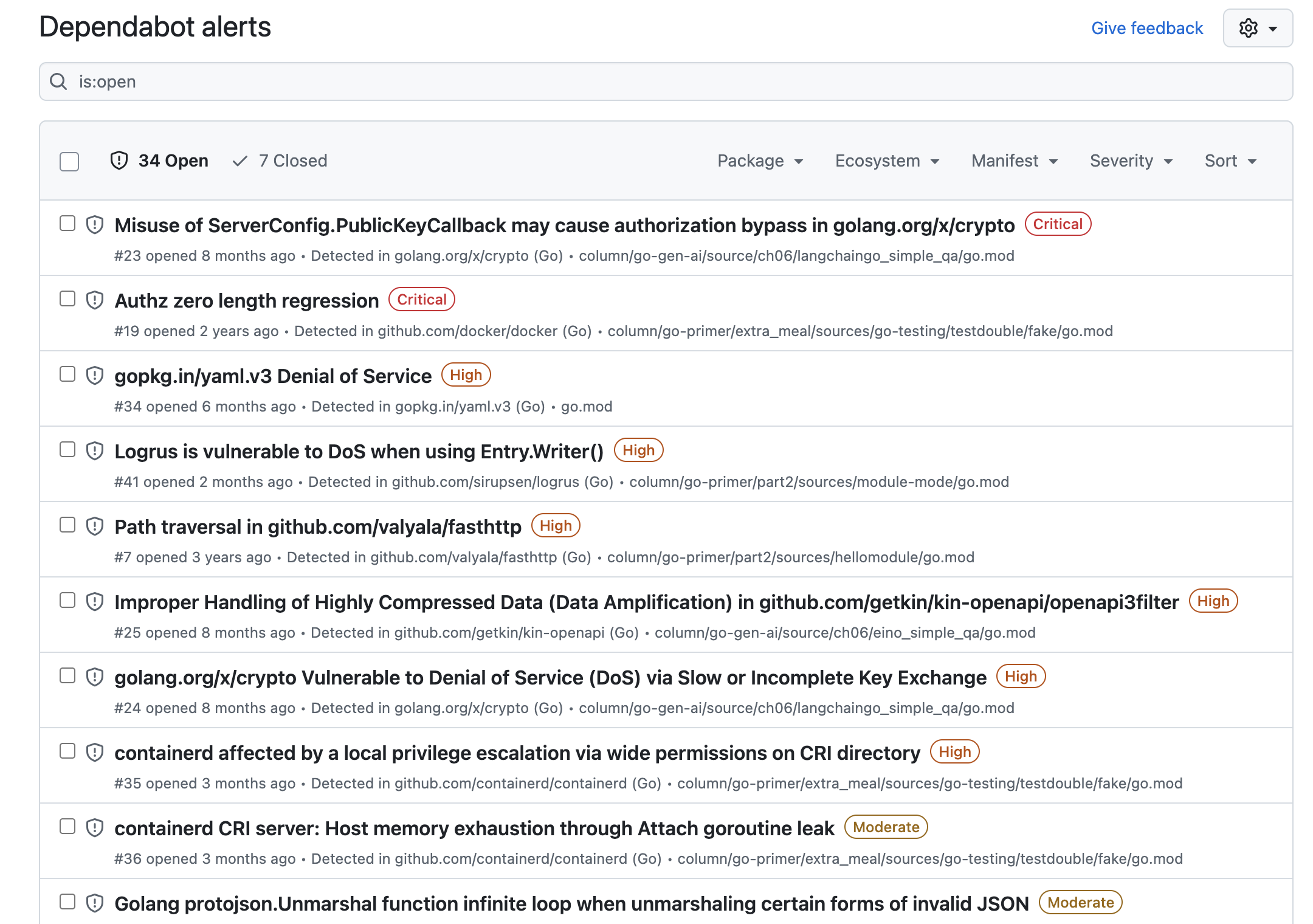This screenshot has width=1313, height=924.
Task: Click High badge on Logrus alert
Action: (639, 450)
